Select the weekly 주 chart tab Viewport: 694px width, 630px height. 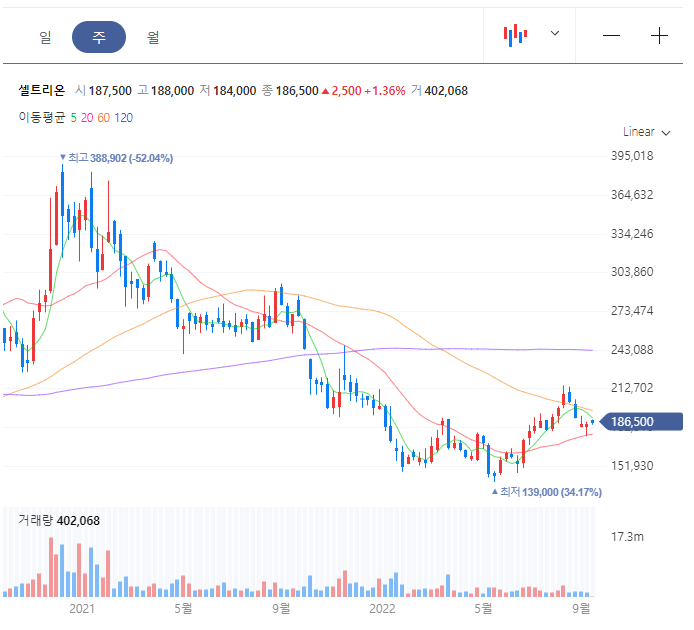click(99, 37)
